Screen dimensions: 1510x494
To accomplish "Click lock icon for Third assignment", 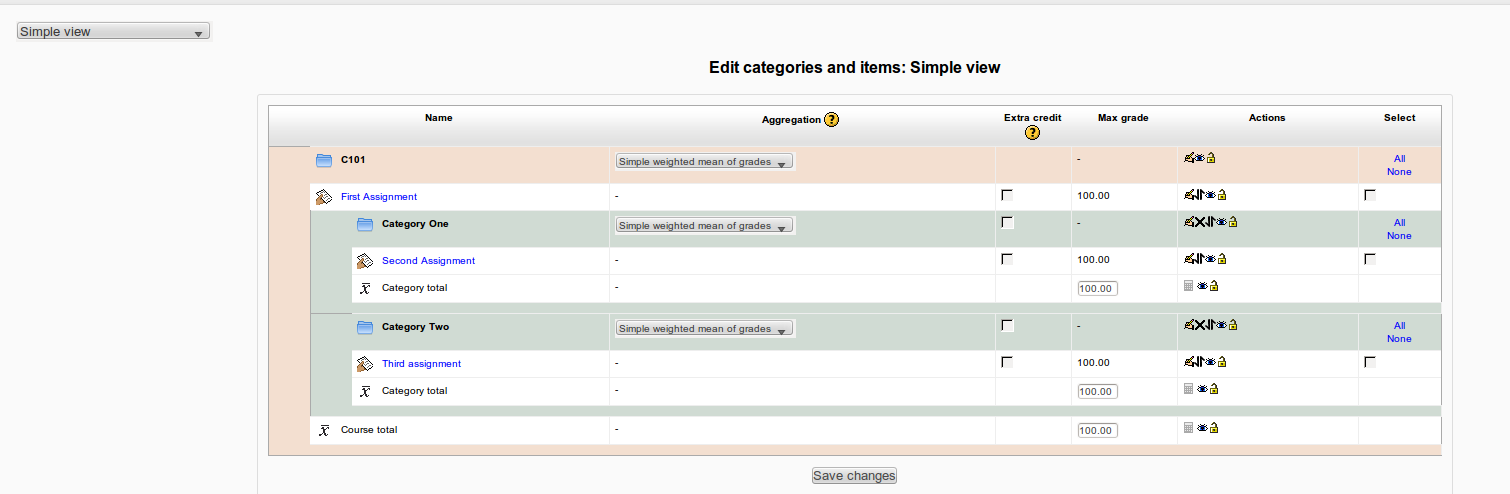I will tap(1222, 362).
